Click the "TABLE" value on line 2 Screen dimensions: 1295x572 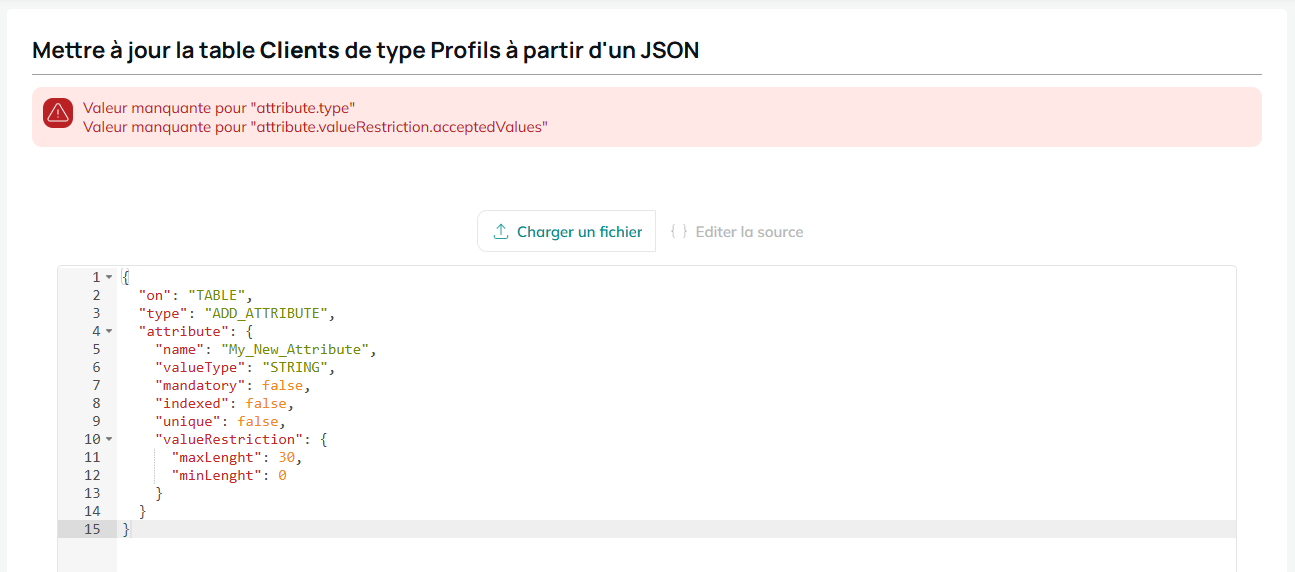(x=217, y=295)
